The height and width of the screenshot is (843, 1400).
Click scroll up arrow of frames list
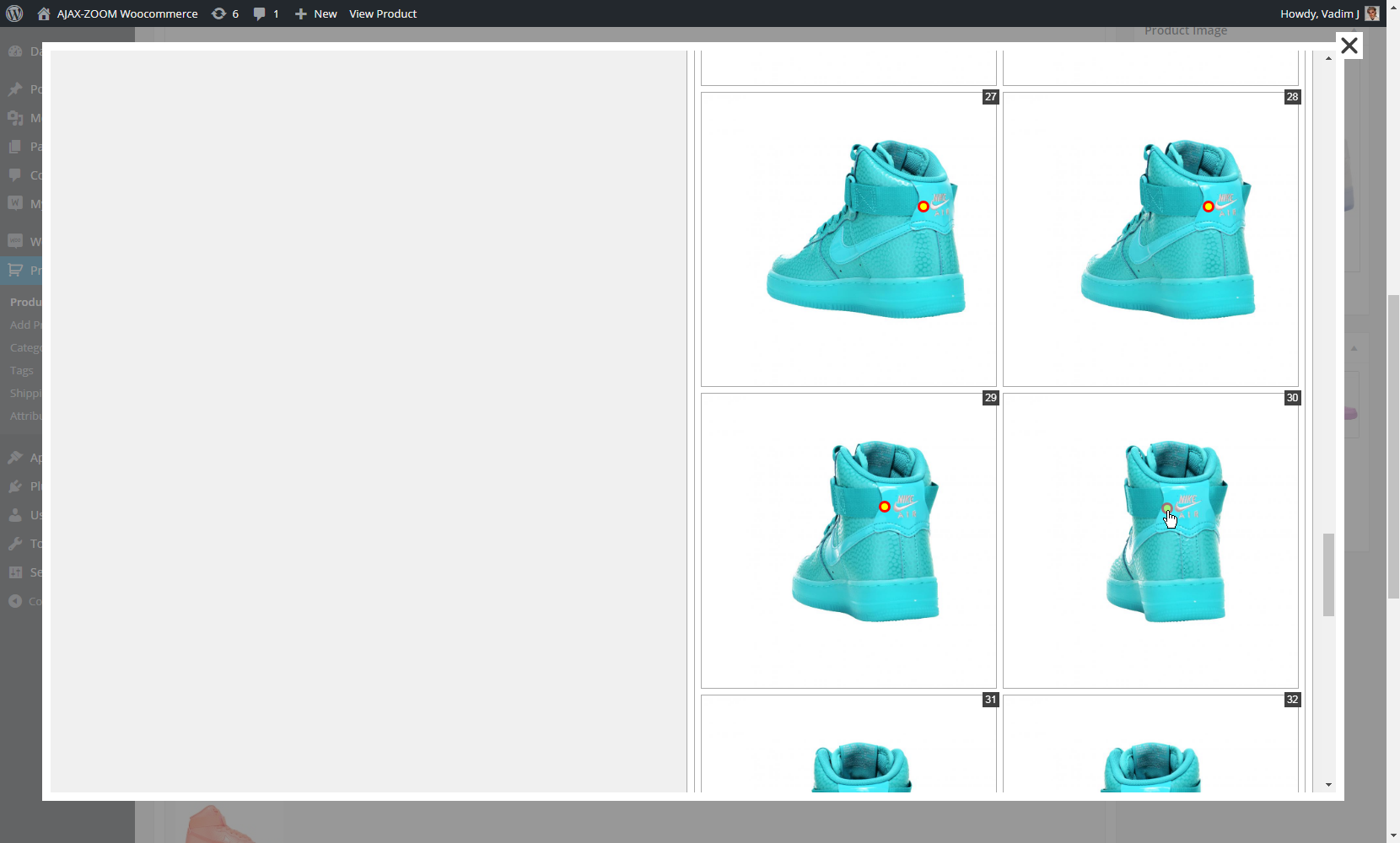pos(1328,58)
